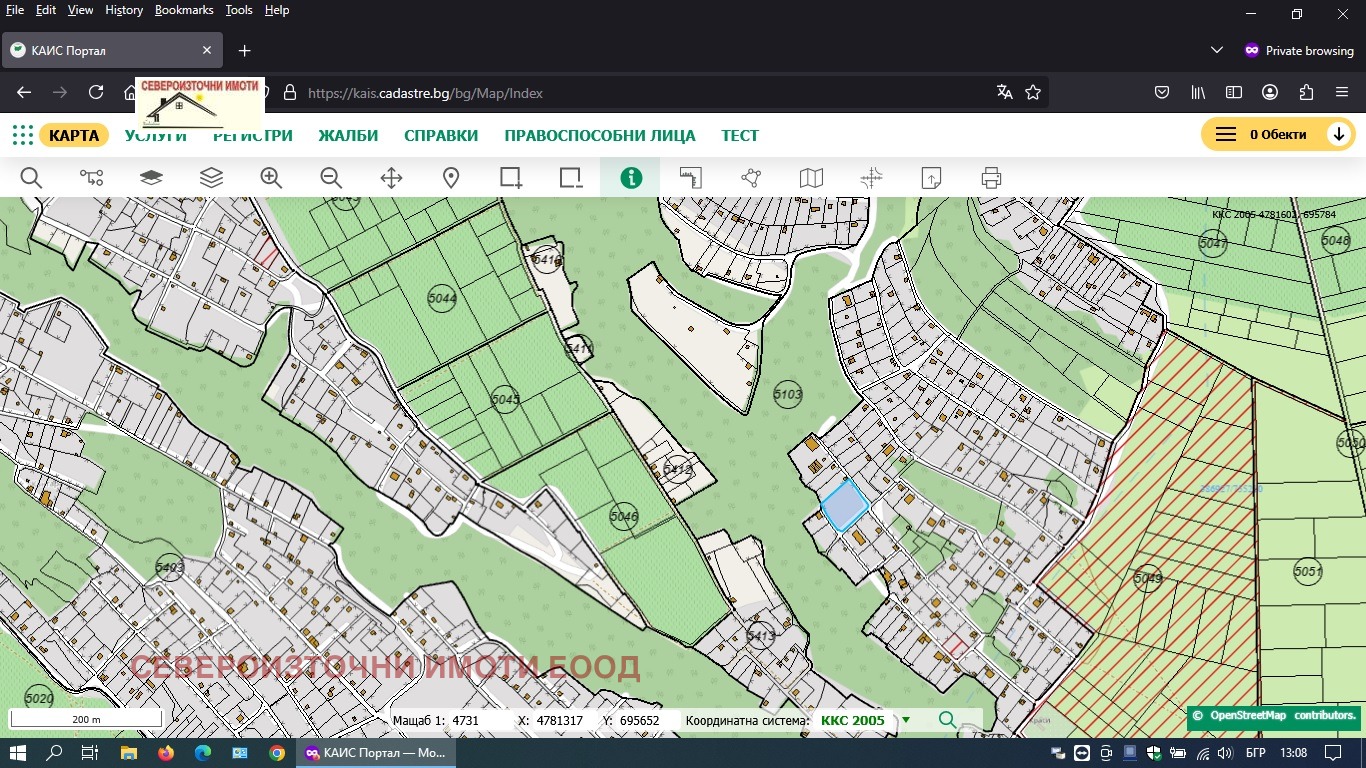
Task: Toggle the remove-from-selection rectangle tool
Action: pos(571,178)
